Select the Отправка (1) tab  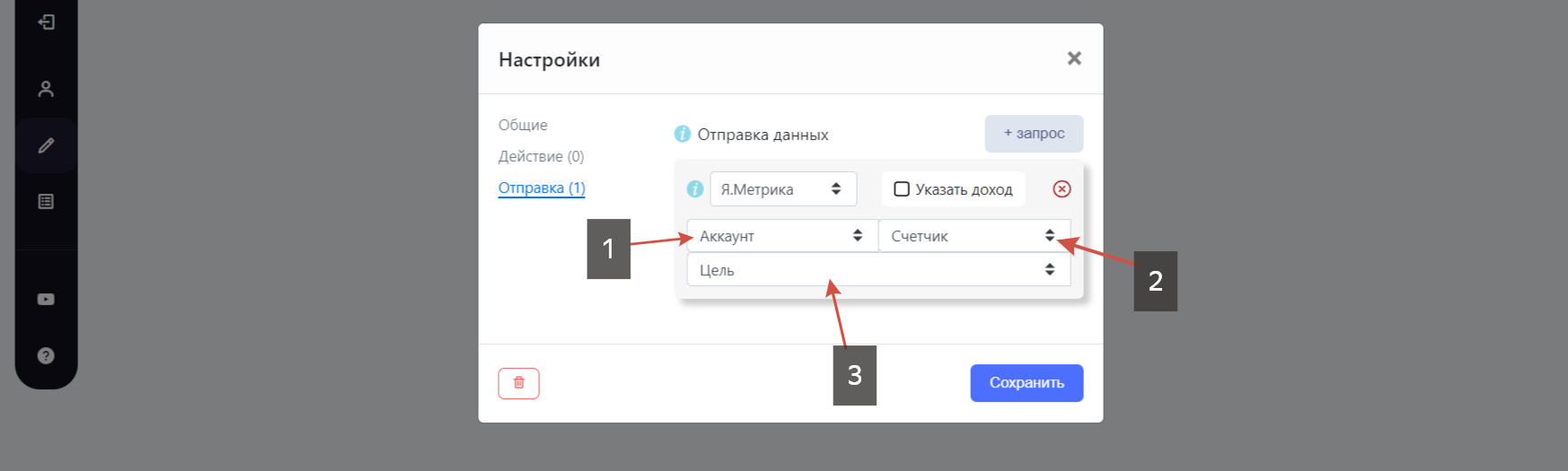pyautogui.click(x=542, y=188)
